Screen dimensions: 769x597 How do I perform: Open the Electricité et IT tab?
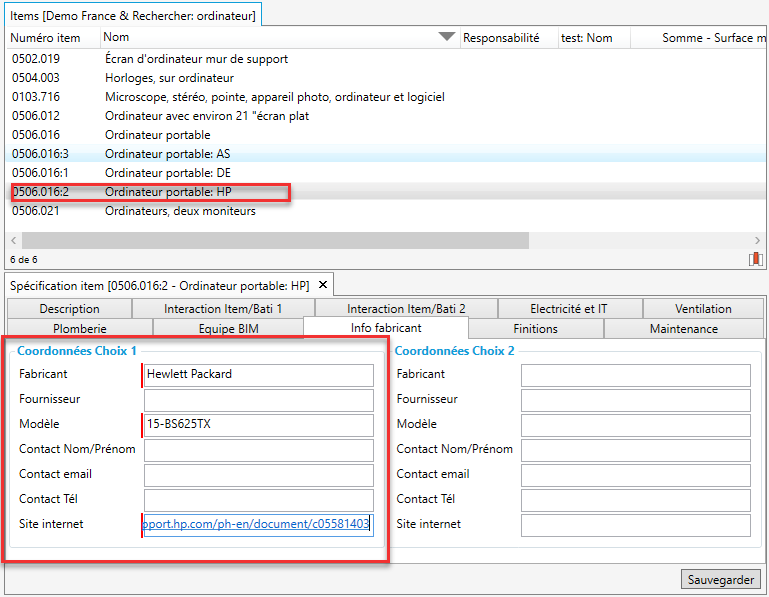click(569, 309)
